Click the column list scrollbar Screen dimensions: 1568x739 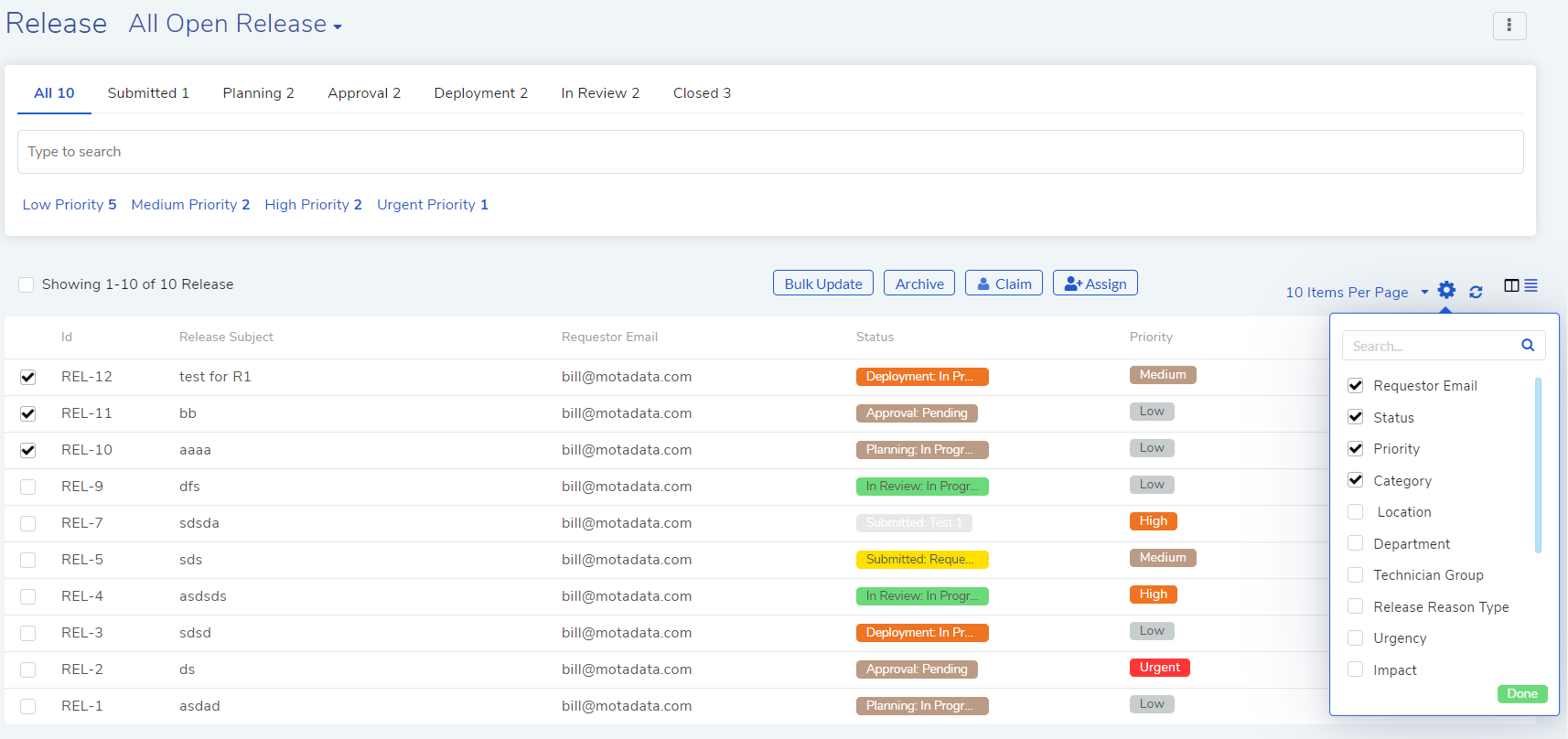click(1538, 465)
